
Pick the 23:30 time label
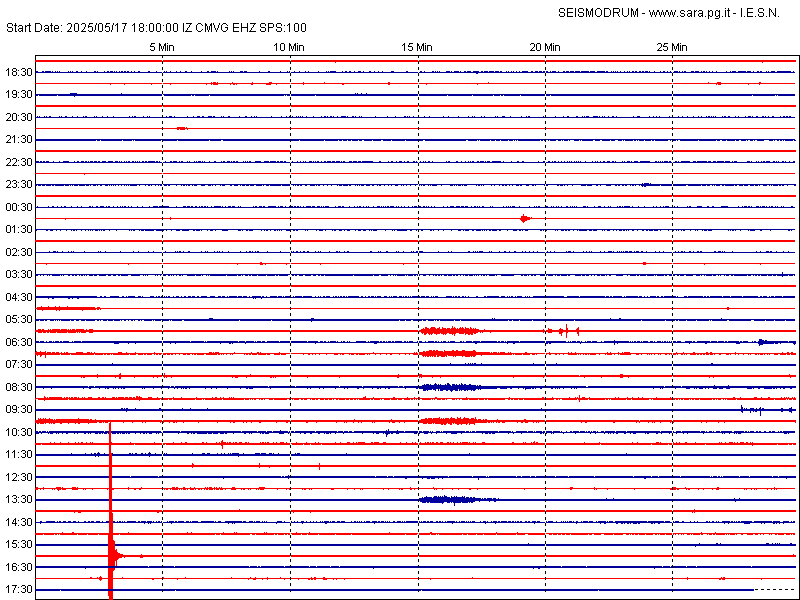tap(19, 185)
